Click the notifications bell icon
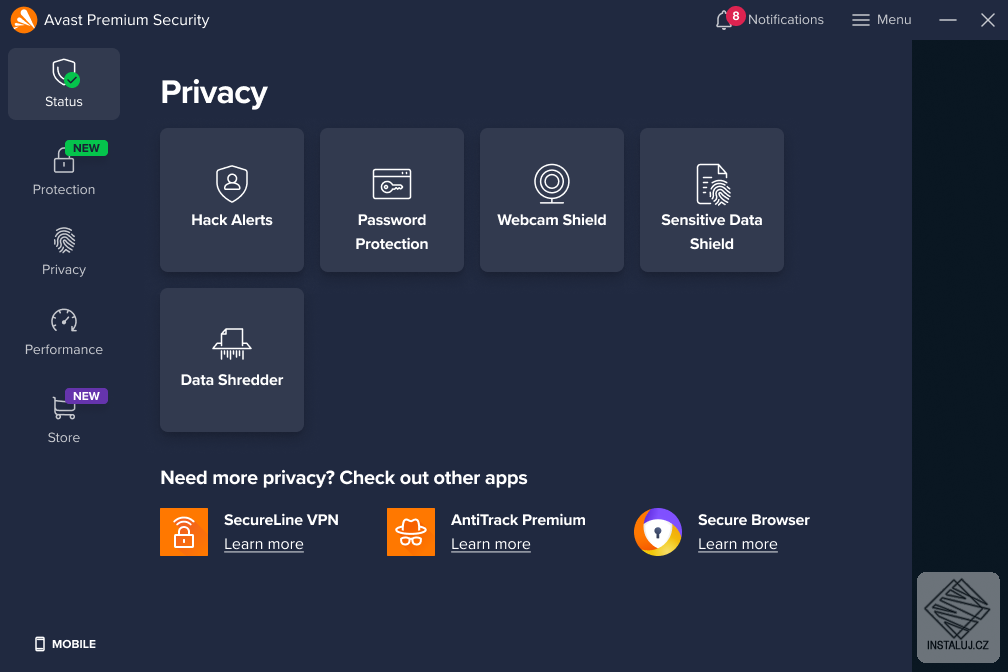This screenshot has width=1008, height=672. click(x=723, y=21)
